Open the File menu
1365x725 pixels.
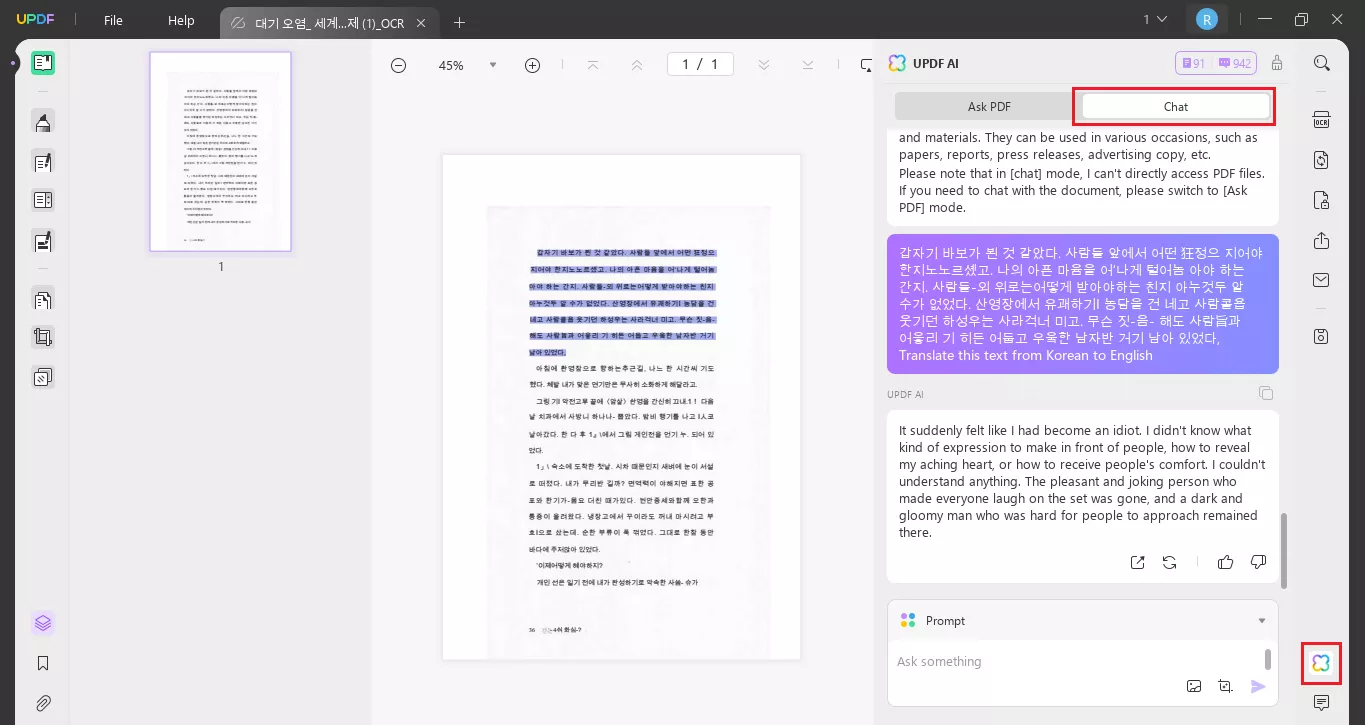[x=113, y=20]
